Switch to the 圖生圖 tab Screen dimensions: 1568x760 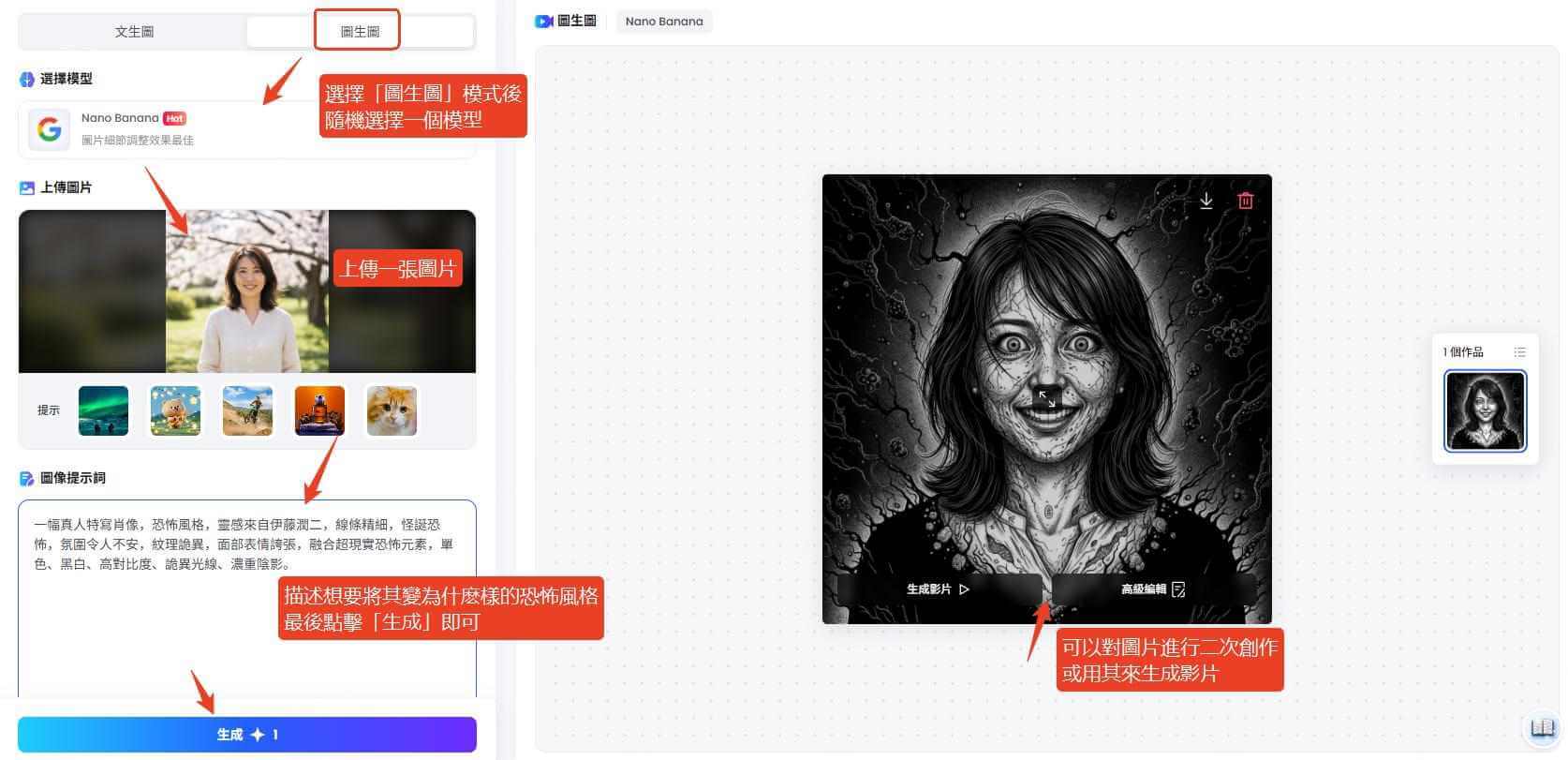click(359, 32)
